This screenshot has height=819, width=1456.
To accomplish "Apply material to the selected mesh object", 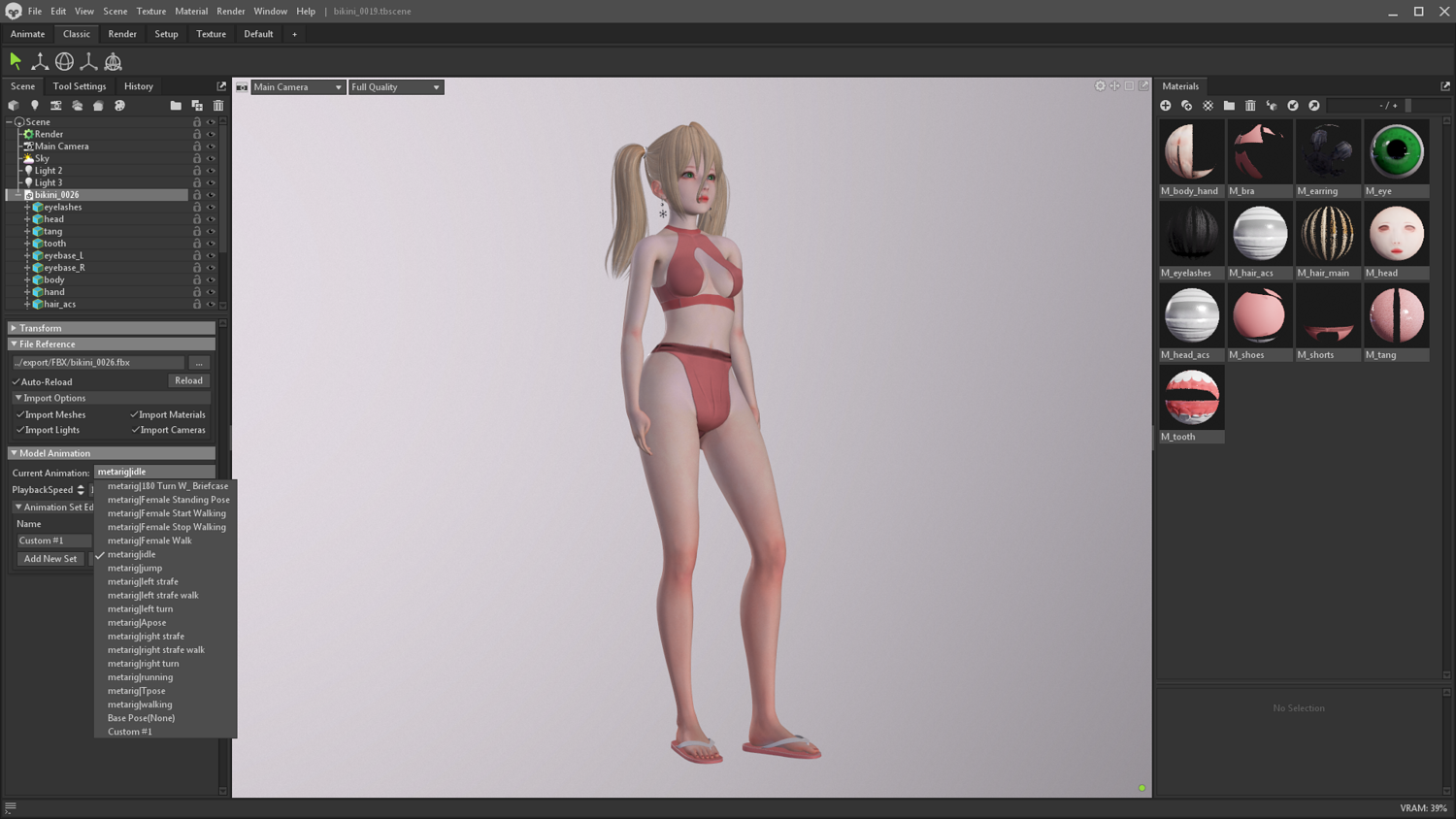I will 1272,106.
